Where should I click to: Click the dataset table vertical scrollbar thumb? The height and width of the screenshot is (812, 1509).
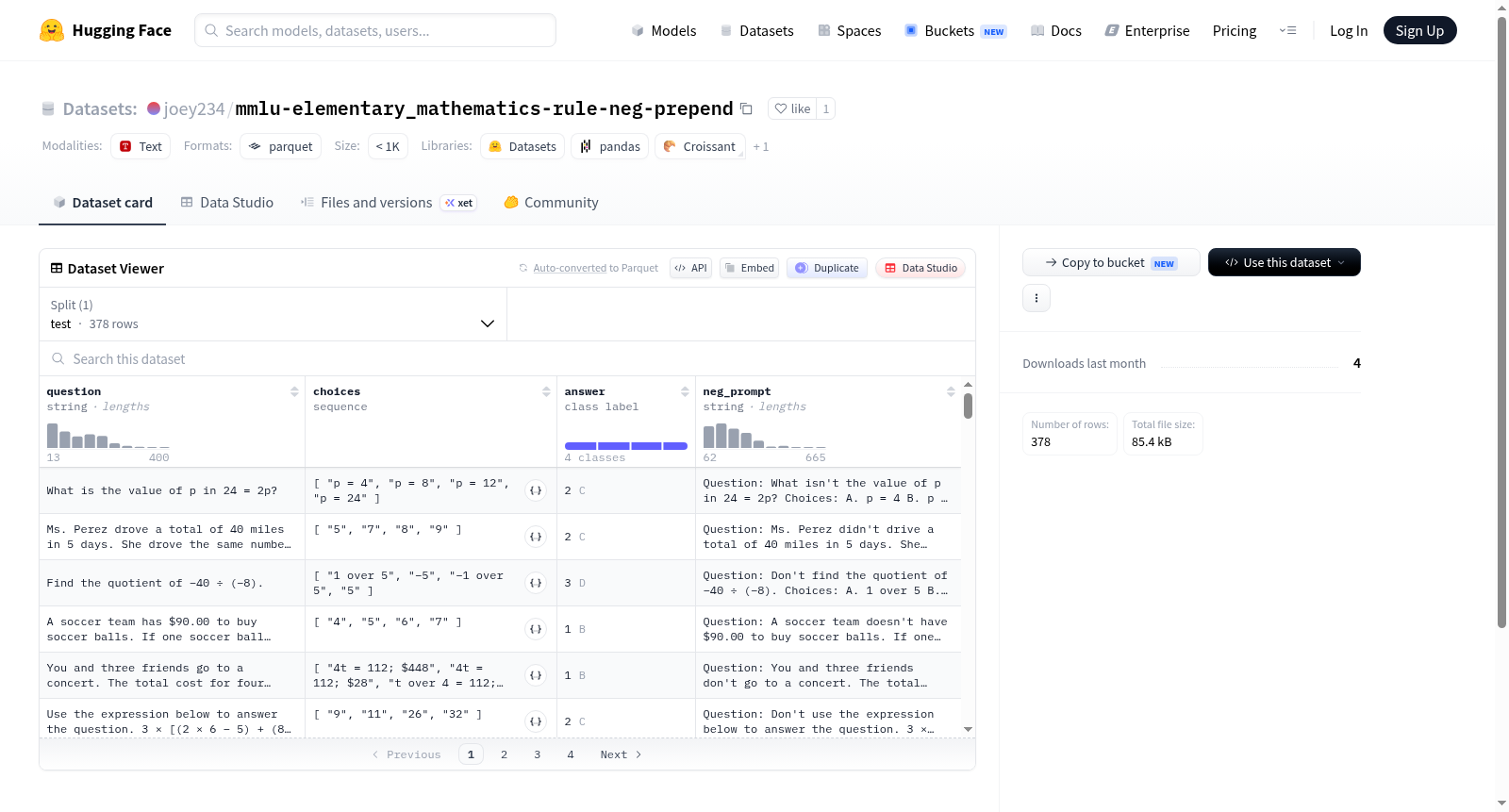(968, 406)
